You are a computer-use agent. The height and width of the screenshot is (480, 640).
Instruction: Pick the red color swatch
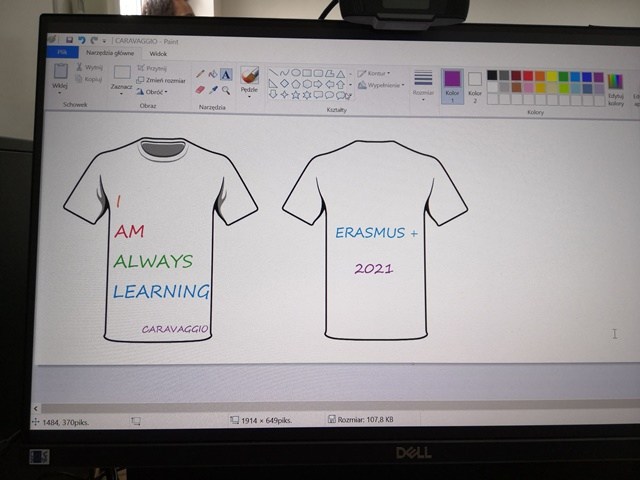pyautogui.click(x=528, y=76)
